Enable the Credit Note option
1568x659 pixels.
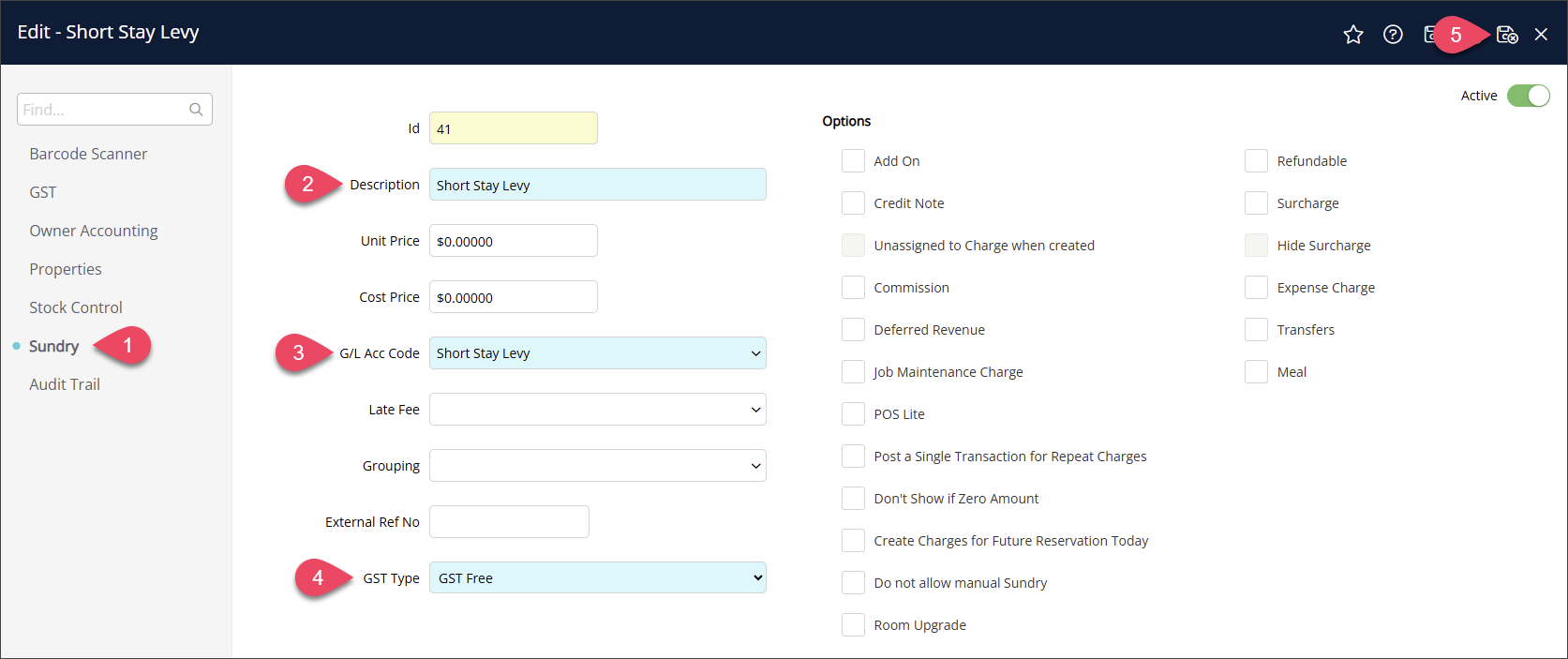pyautogui.click(x=853, y=203)
